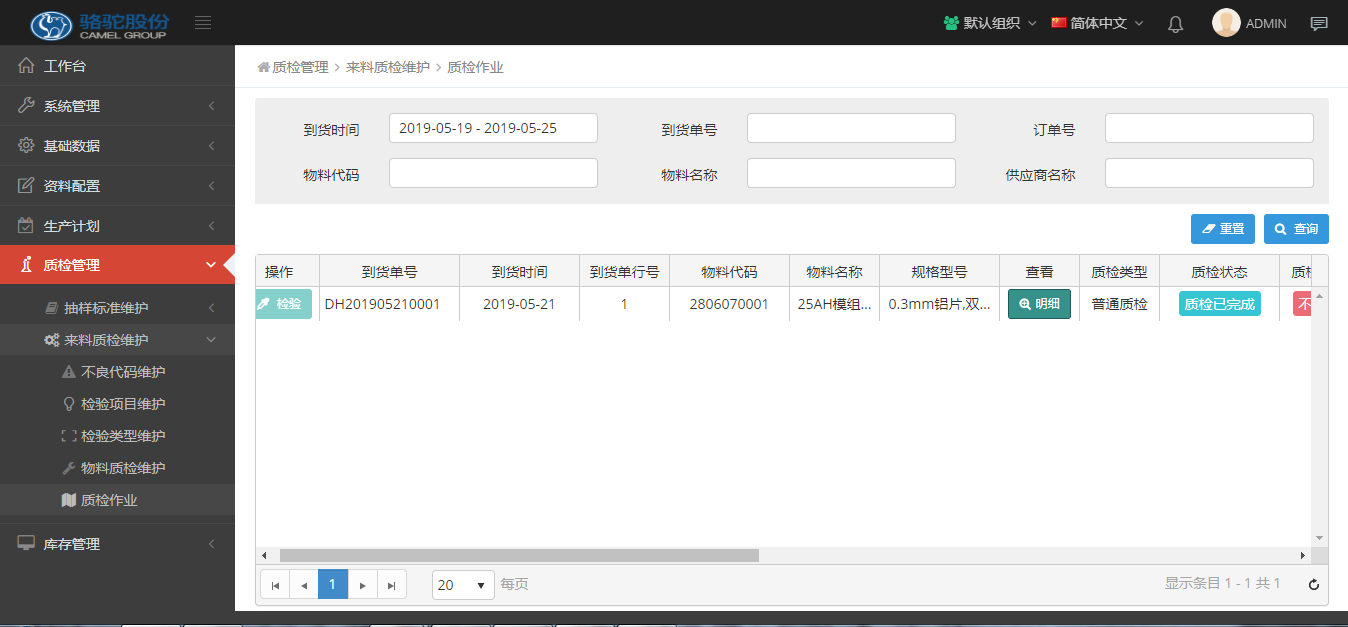The height and width of the screenshot is (627, 1348).
Task: Click cell 2806070001
Action: click(x=729, y=304)
